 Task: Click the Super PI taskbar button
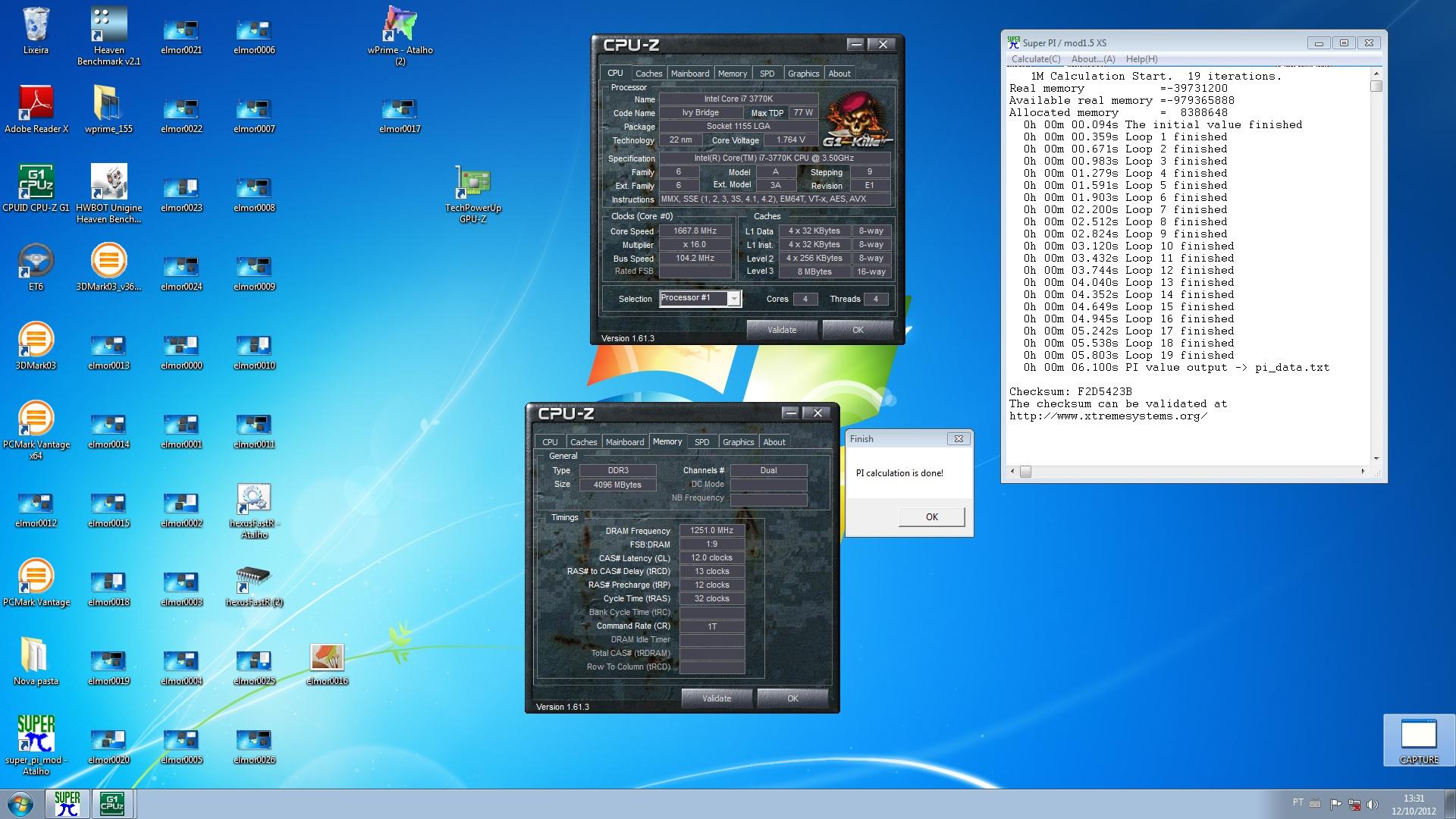pyautogui.click(x=67, y=804)
